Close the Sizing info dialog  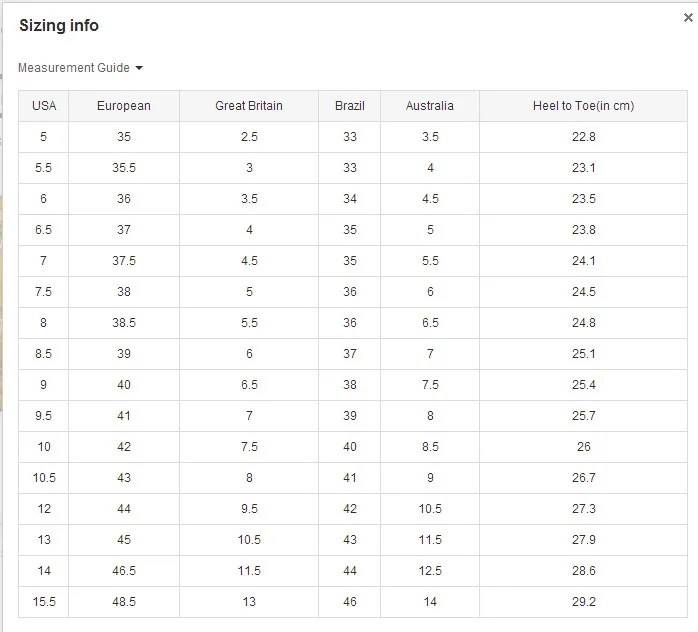[x=687, y=18]
